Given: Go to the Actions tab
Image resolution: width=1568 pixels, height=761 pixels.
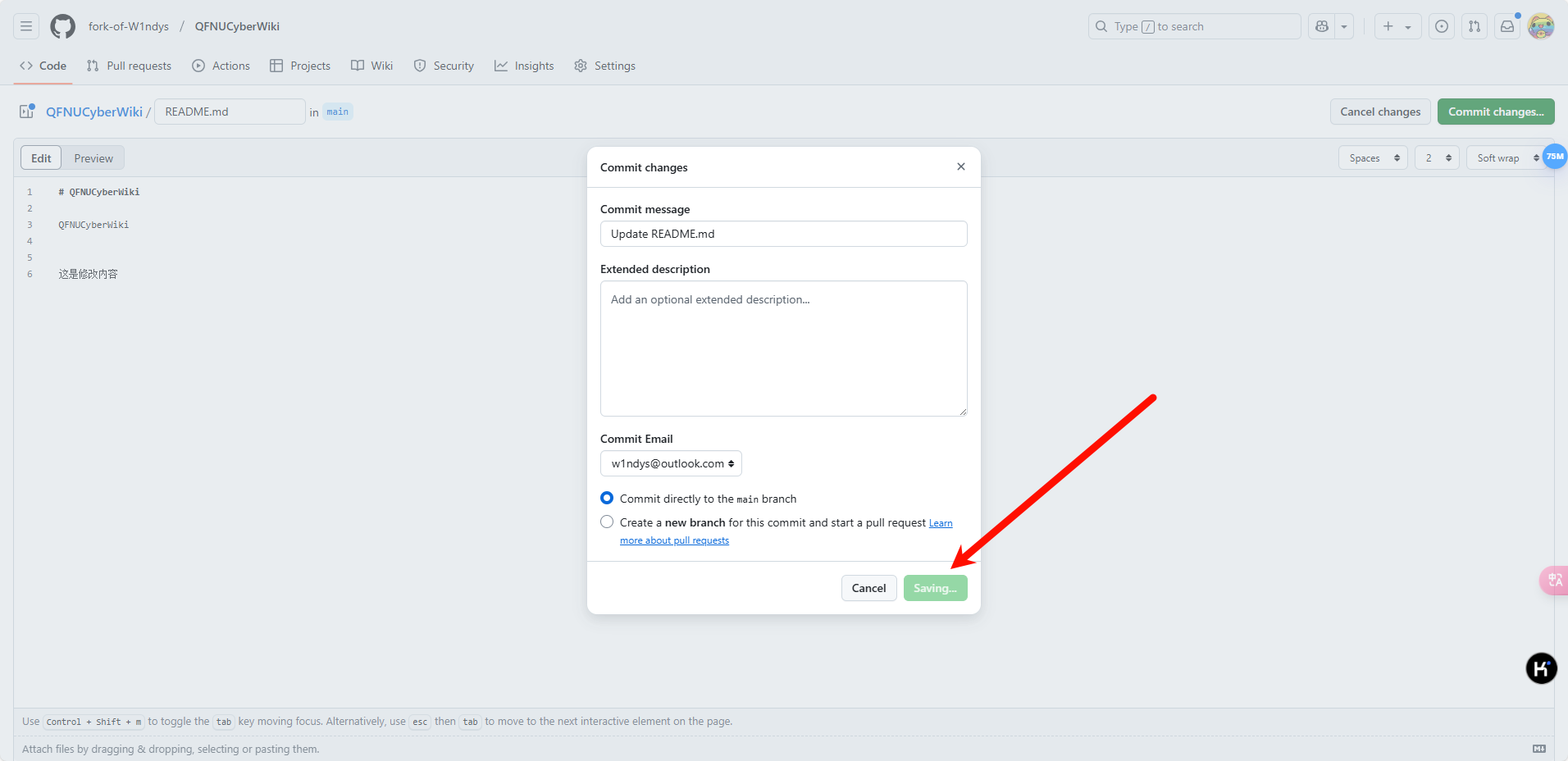Looking at the screenshot, I should pos(221,66).
